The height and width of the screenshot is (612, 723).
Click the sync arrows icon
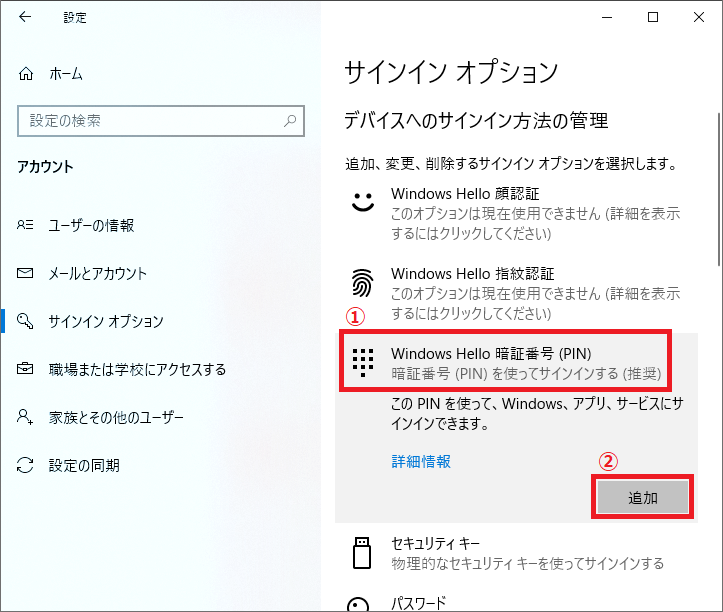tap(25, 465)
